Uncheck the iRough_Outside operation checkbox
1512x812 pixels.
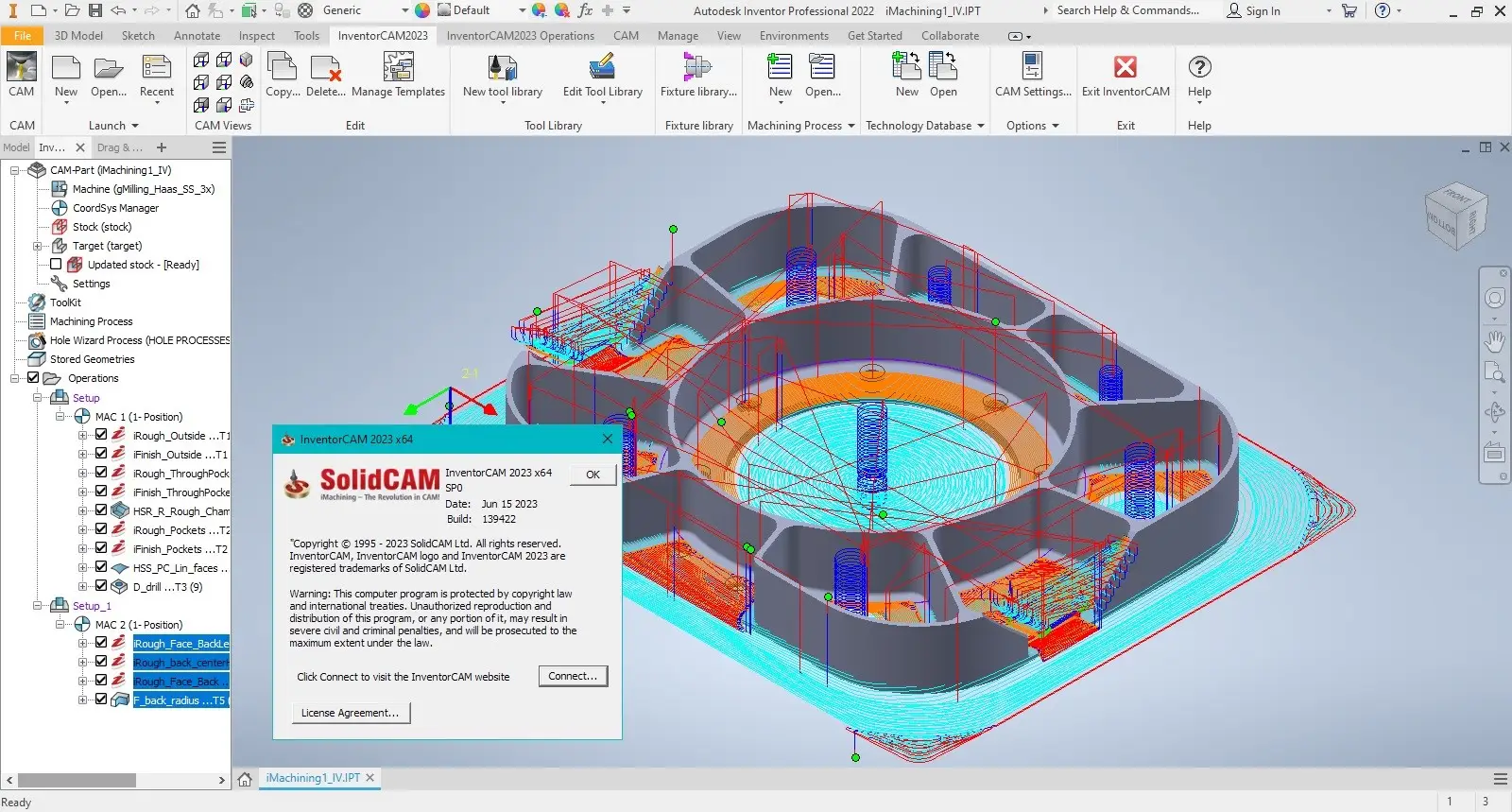click(101, 435)
